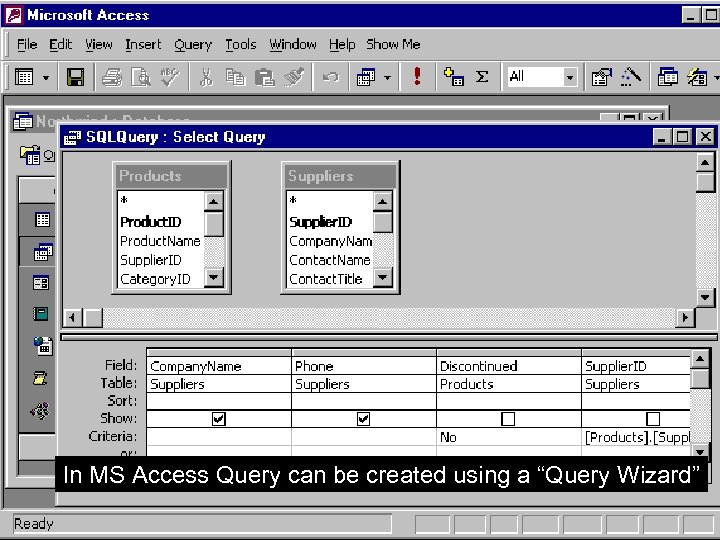This screenshot has width=720, height=540.
Task: Select Forms object icon in database window
Action: point(41,283)
